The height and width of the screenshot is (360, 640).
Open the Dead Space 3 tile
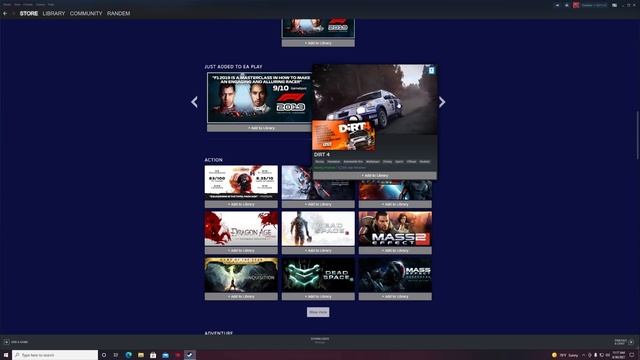click(x=318, y=229)
